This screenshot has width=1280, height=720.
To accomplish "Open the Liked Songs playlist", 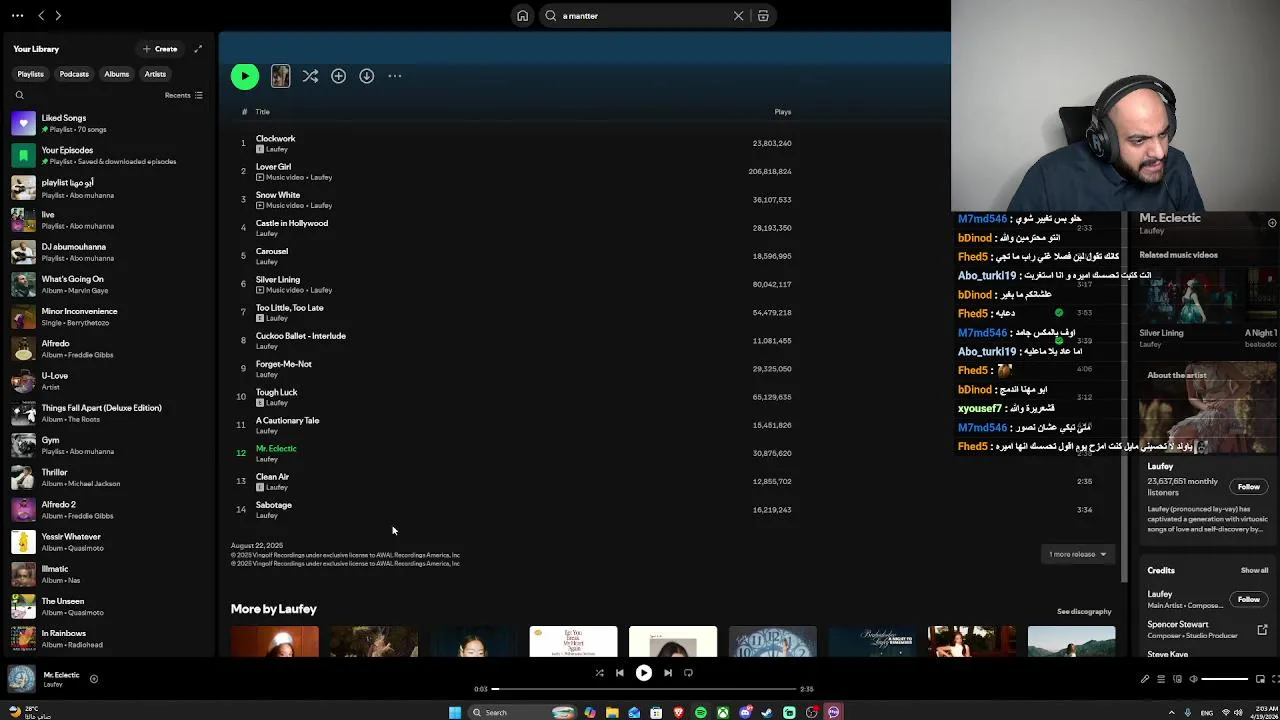I will (108, 123).
